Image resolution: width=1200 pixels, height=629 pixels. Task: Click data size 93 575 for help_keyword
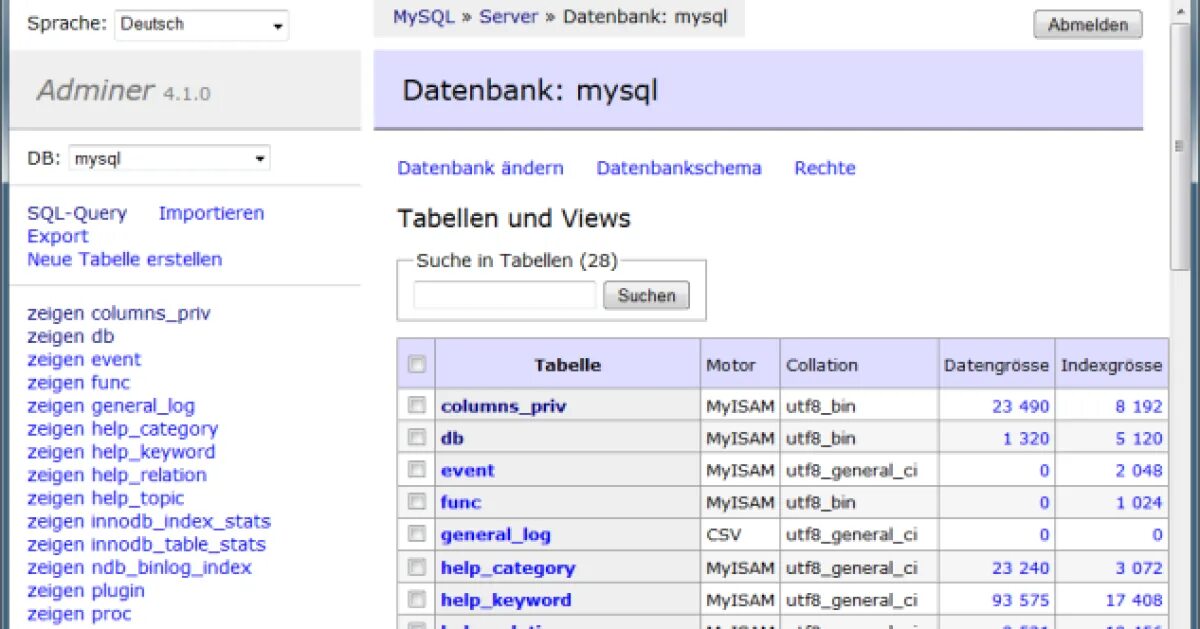(1021, 600)
